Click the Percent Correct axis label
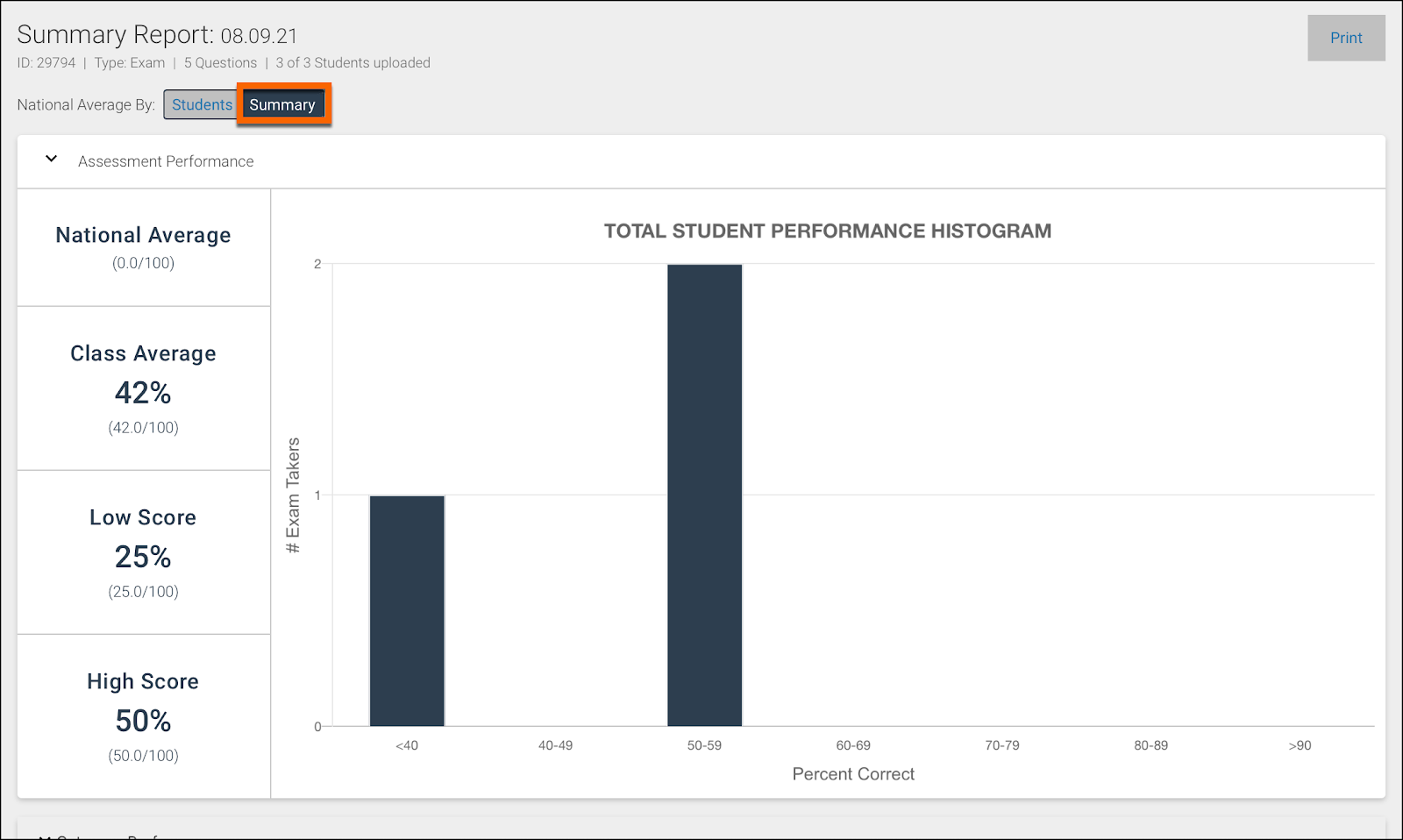The image size is (1403, 840). tap(852, 773)
